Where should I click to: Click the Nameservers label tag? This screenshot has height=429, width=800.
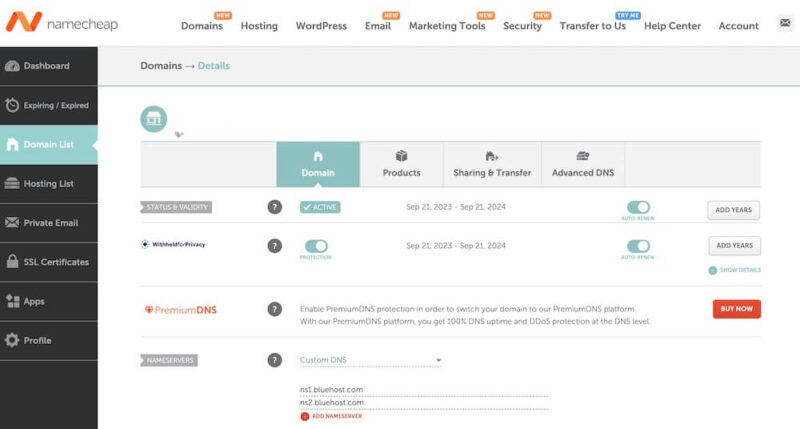pyautogui.click(x=169, y=360)
